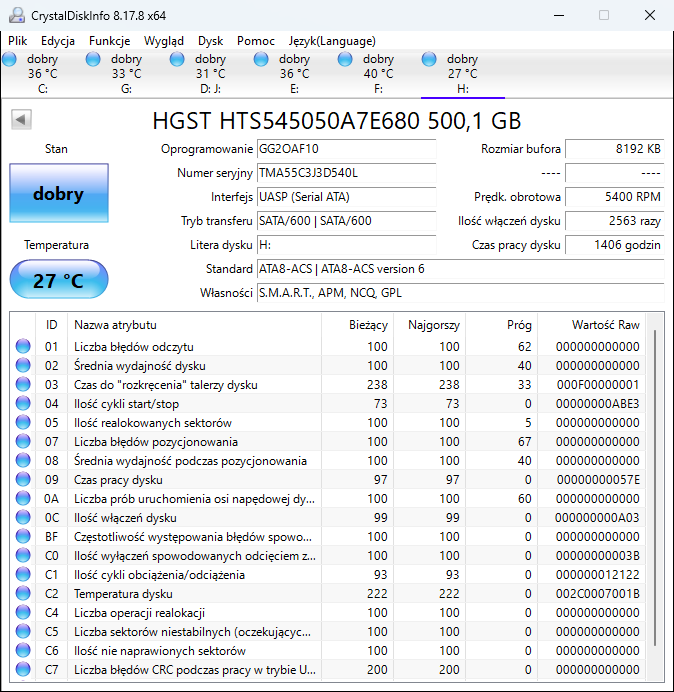Click the 'Próg' column header
This screenshot has width=674, height=692.
(502, 325)
